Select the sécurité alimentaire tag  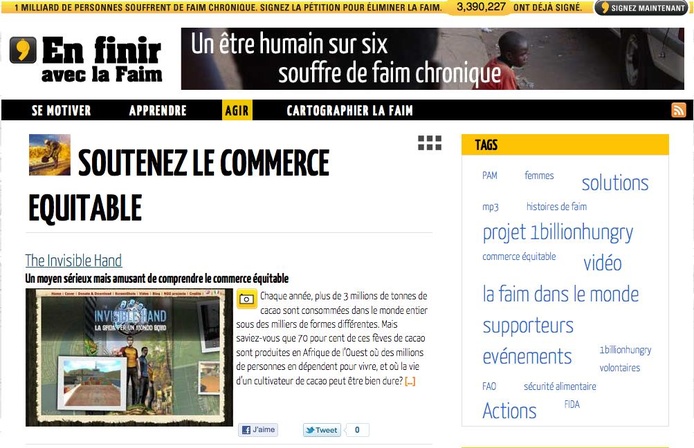(560, 386)
